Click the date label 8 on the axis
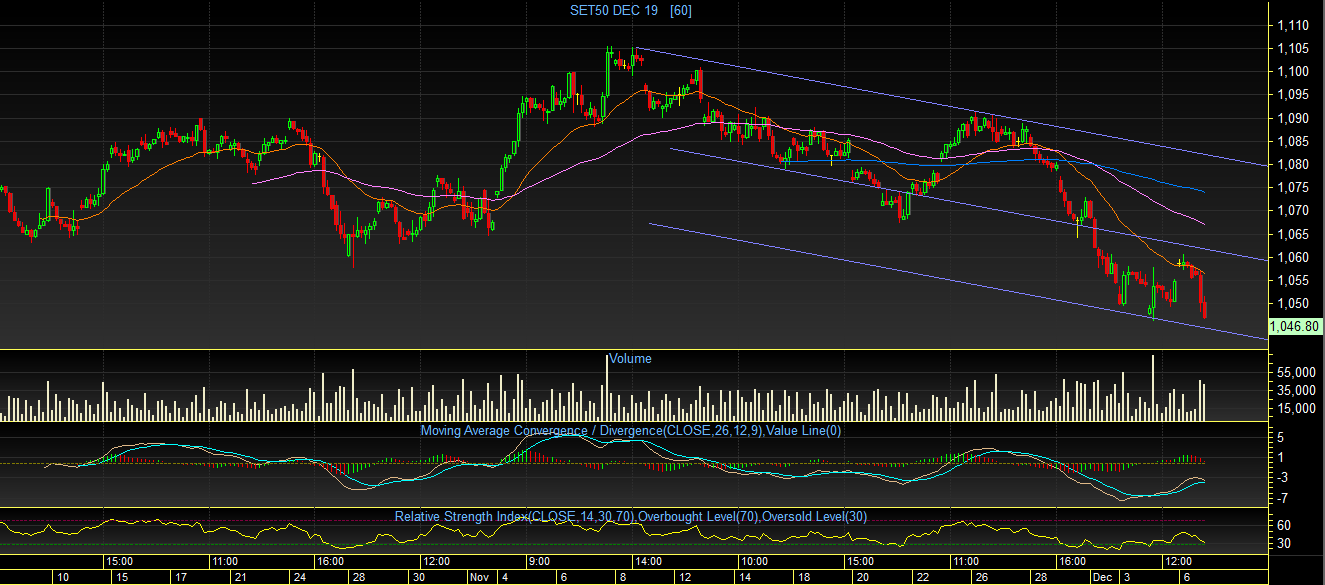The image size is (1325, 585). click(621, 577)
